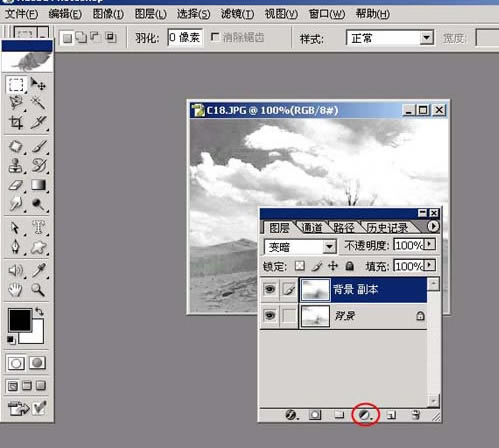Screen dimensions: 499x448
Task: Toggle lock transparent pixels
Action: coord(299,266)
